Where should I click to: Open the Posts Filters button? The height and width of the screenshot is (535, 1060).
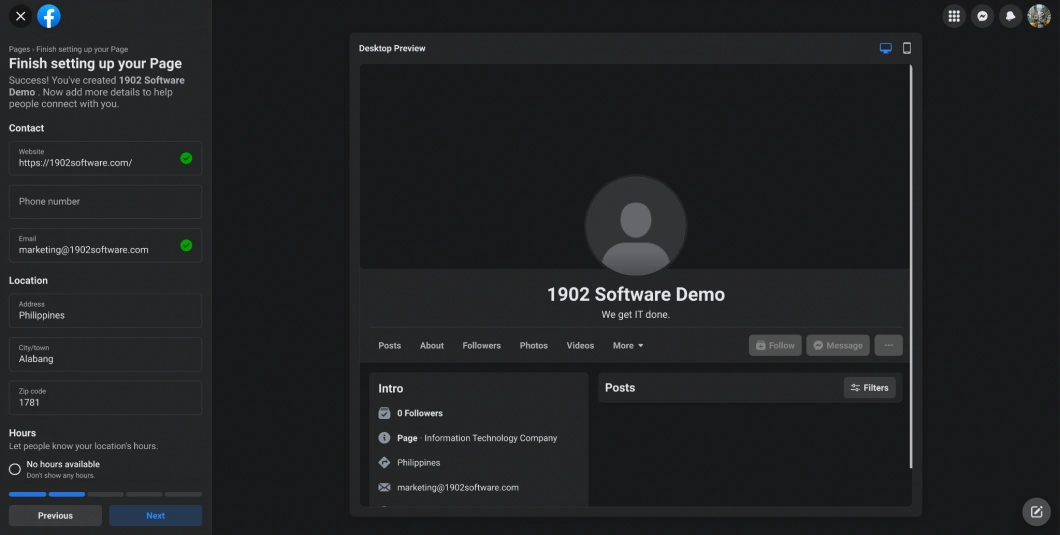pyautogui.click(x=869, y=388)
